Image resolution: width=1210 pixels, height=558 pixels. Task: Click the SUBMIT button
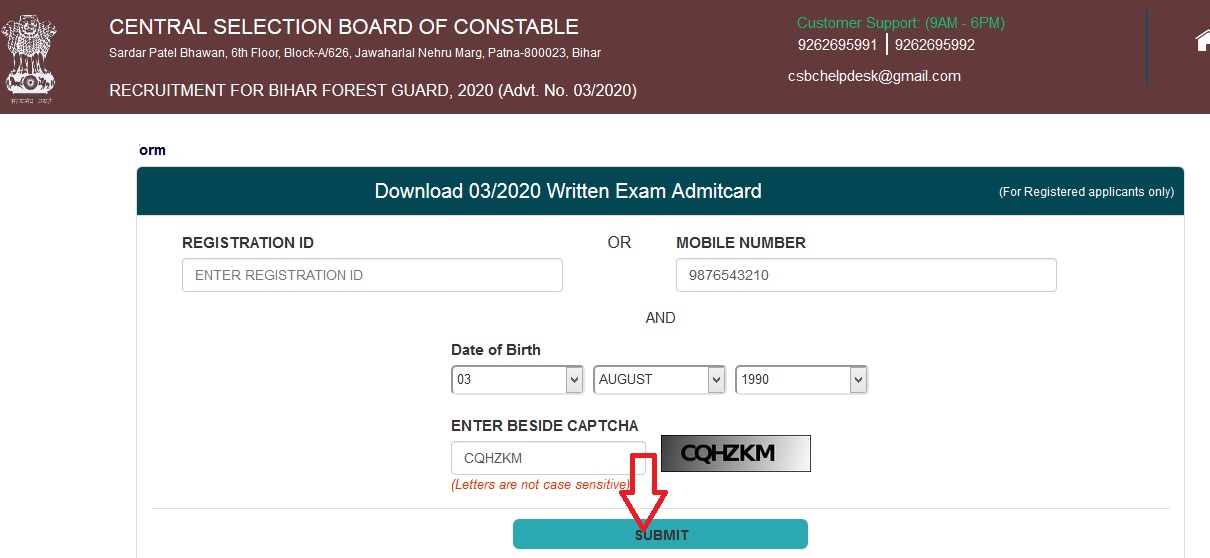point(660,534)
